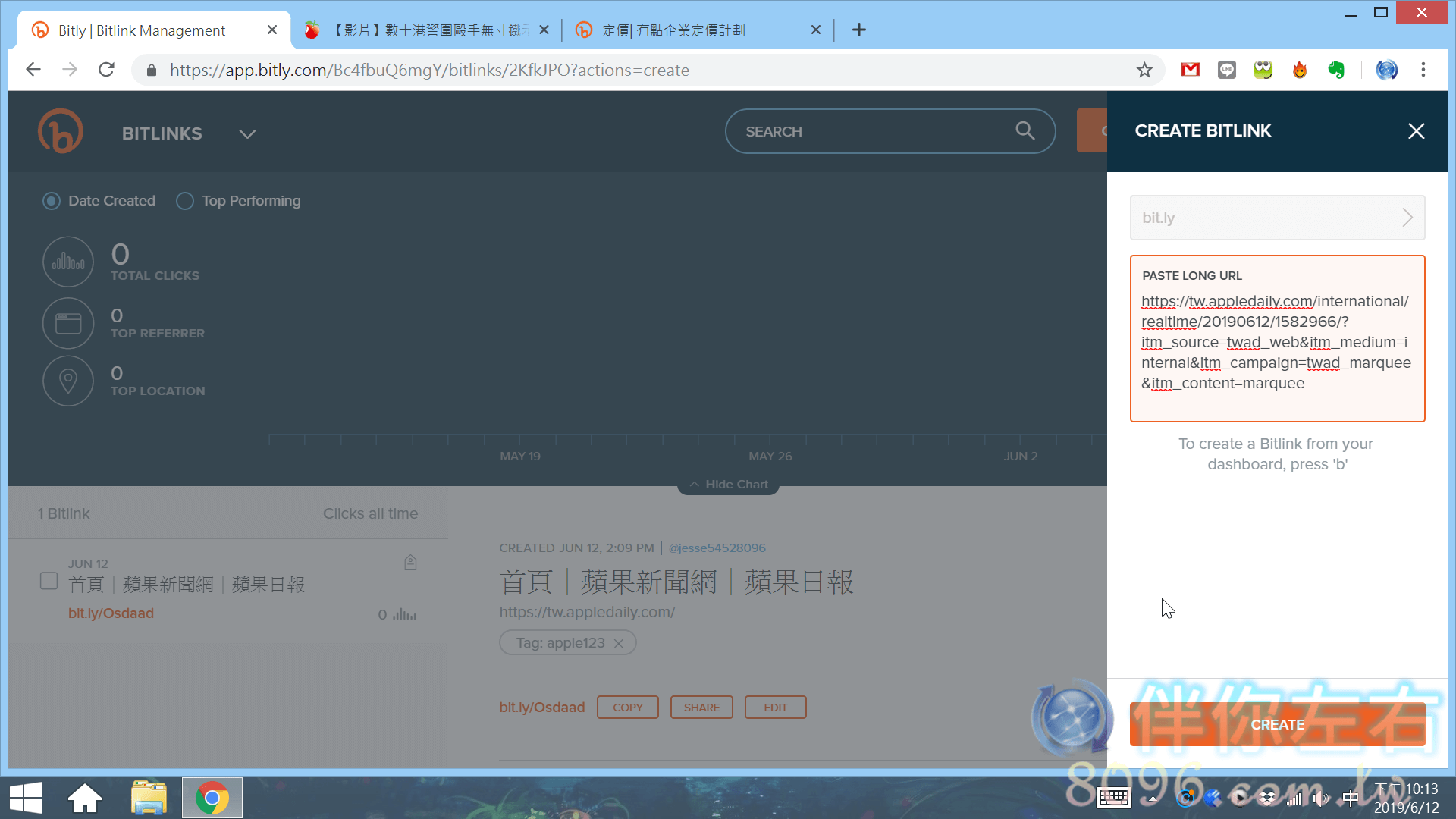Image resolution: width=1456 pixels, height=819 pixels.
Task: Close the Create Bitlink panel
Action: point(1416,131)
